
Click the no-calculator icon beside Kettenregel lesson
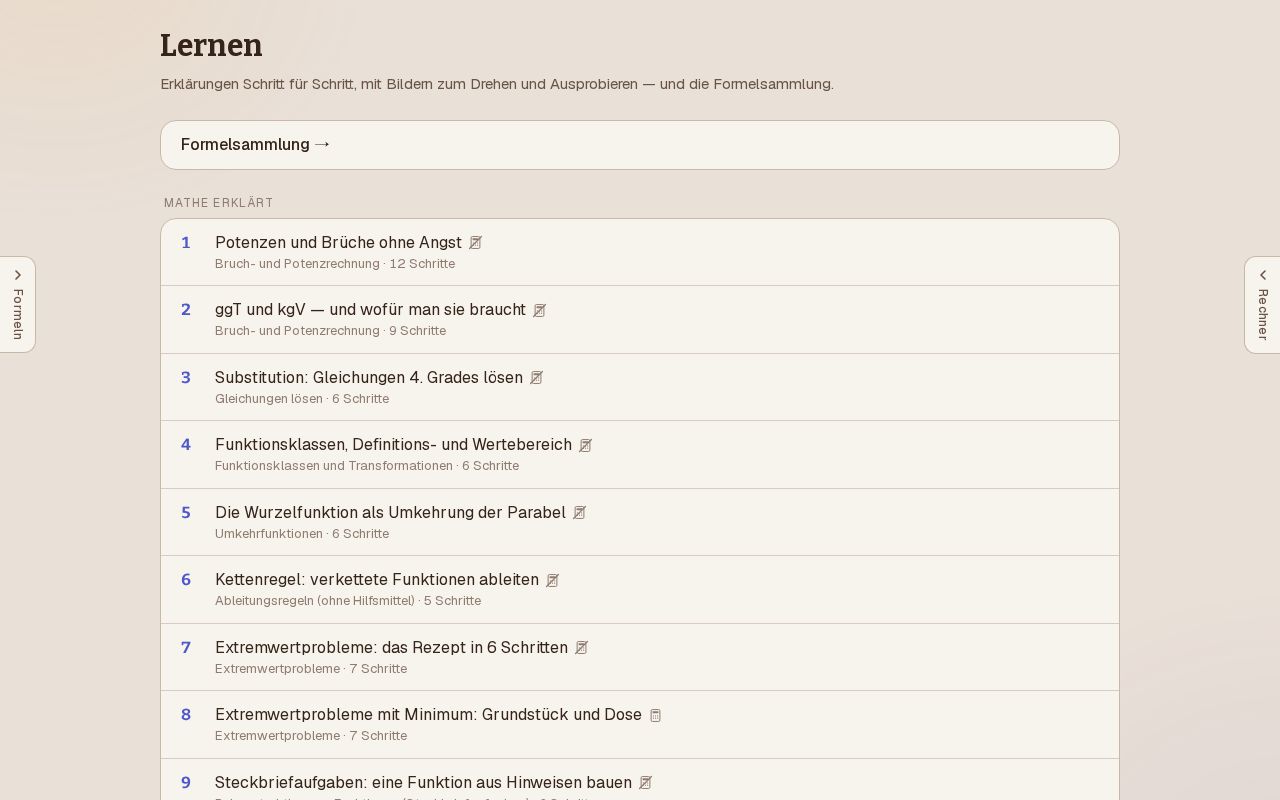tap(553, 580)
